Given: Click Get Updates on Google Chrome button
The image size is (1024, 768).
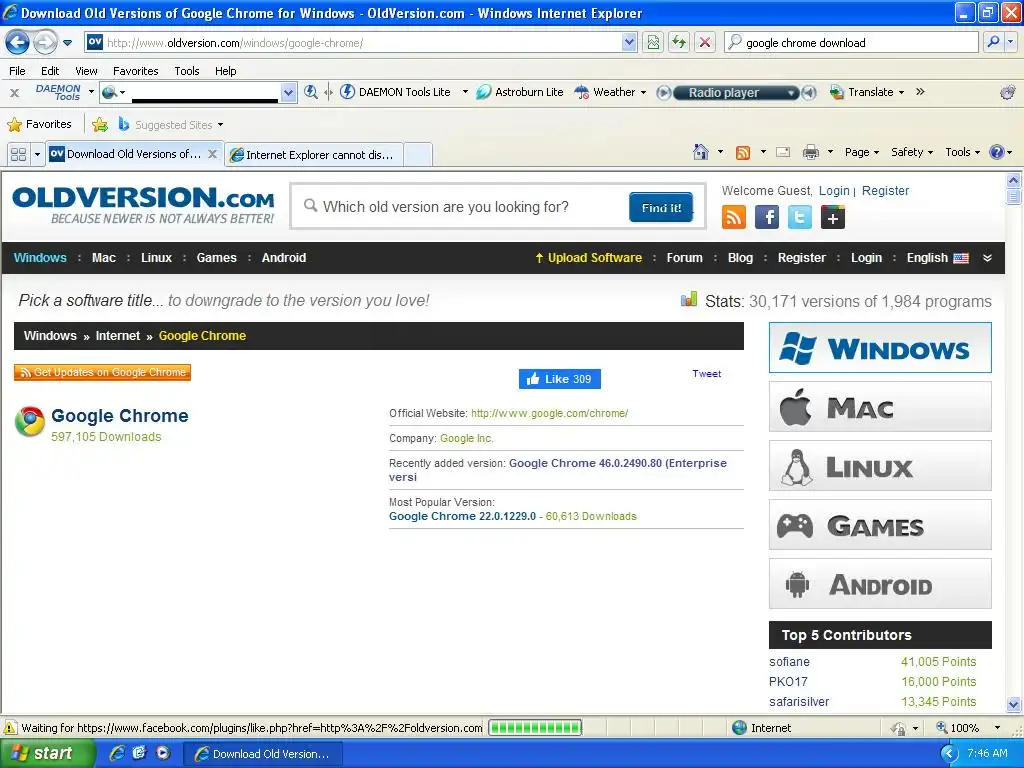Looking at the screenshot, I should pyautogui.click(x=103, y=372).
